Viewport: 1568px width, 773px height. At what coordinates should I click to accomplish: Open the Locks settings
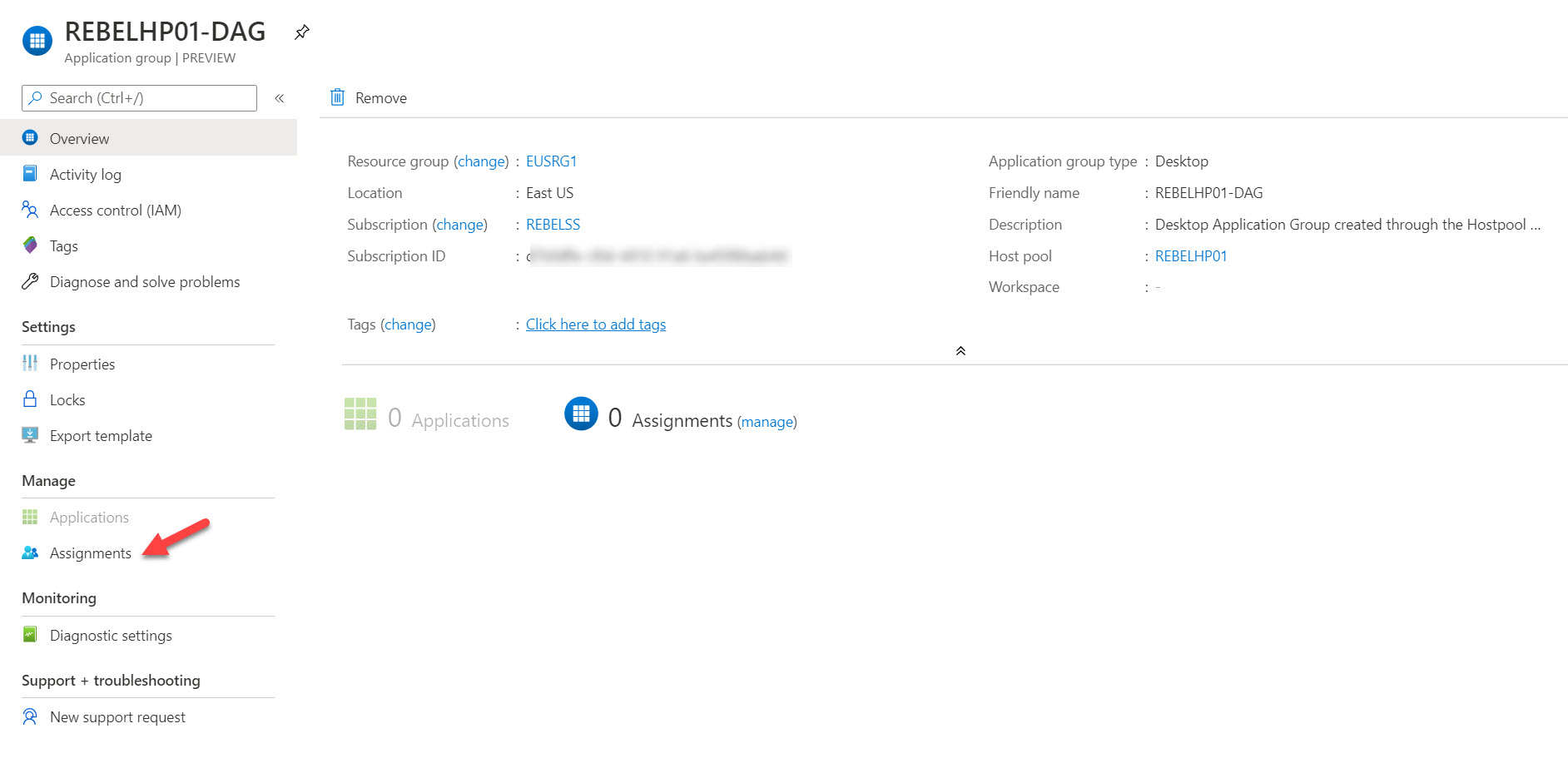coord(67,399)
